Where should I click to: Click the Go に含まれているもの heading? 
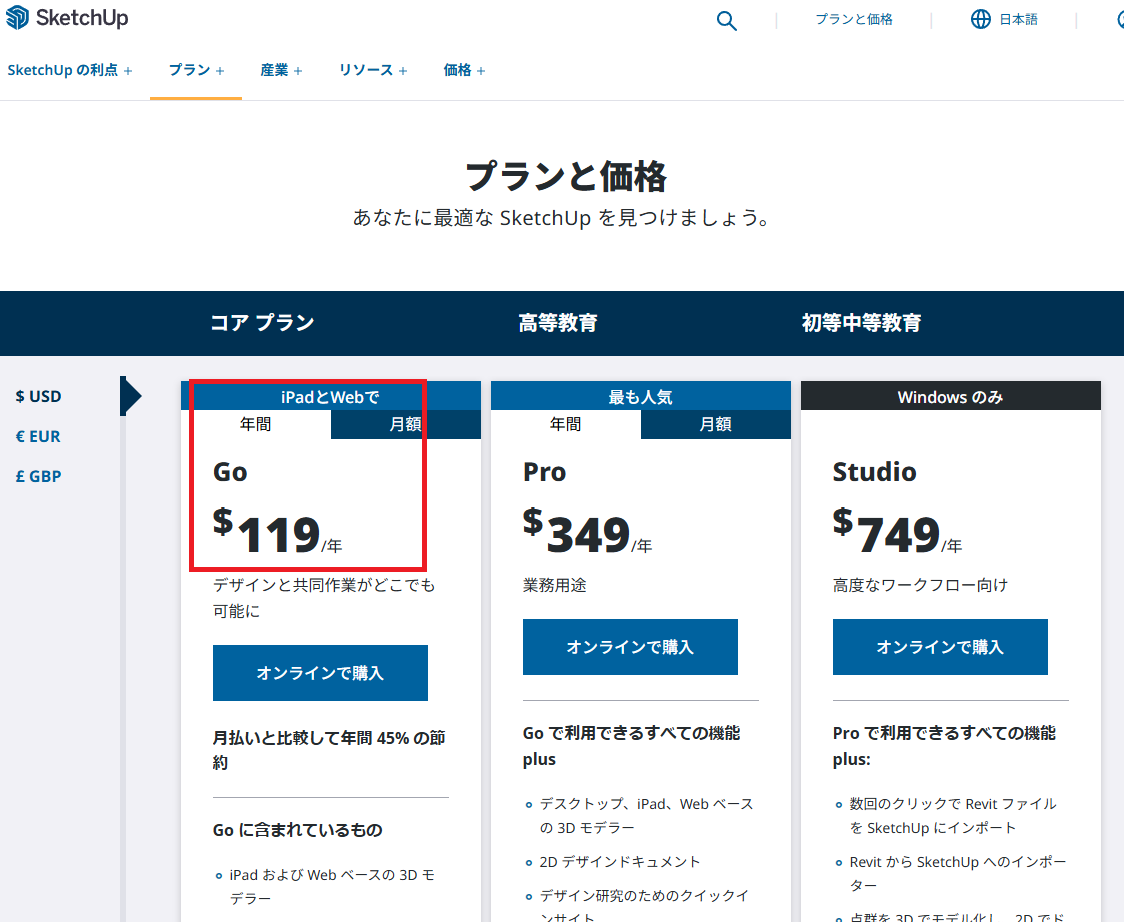coord(297,830)
